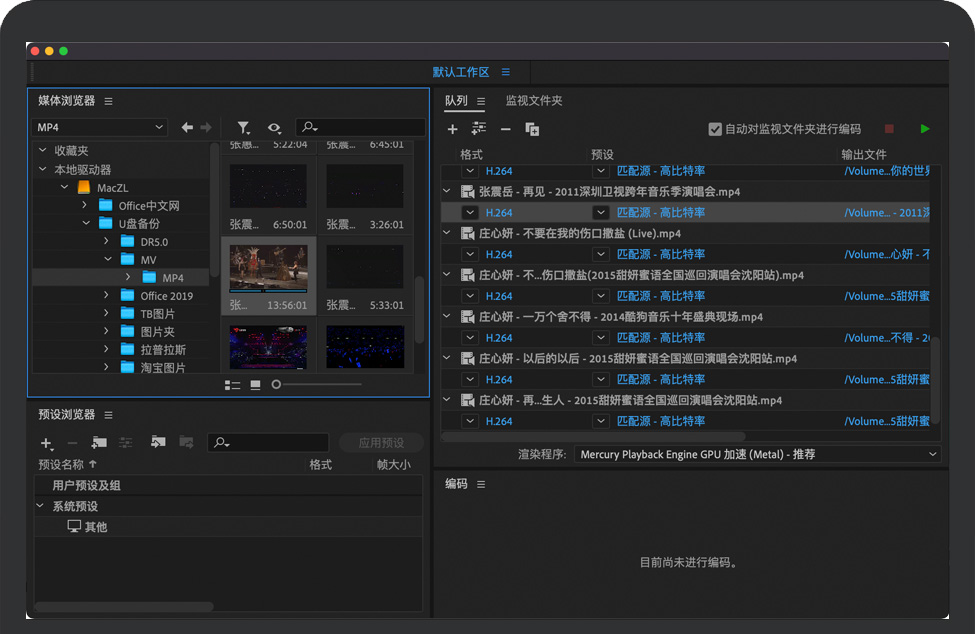Open the 默认工作区 workspace menu
Viewport: 975px width, 634px height.
point(506,72)
